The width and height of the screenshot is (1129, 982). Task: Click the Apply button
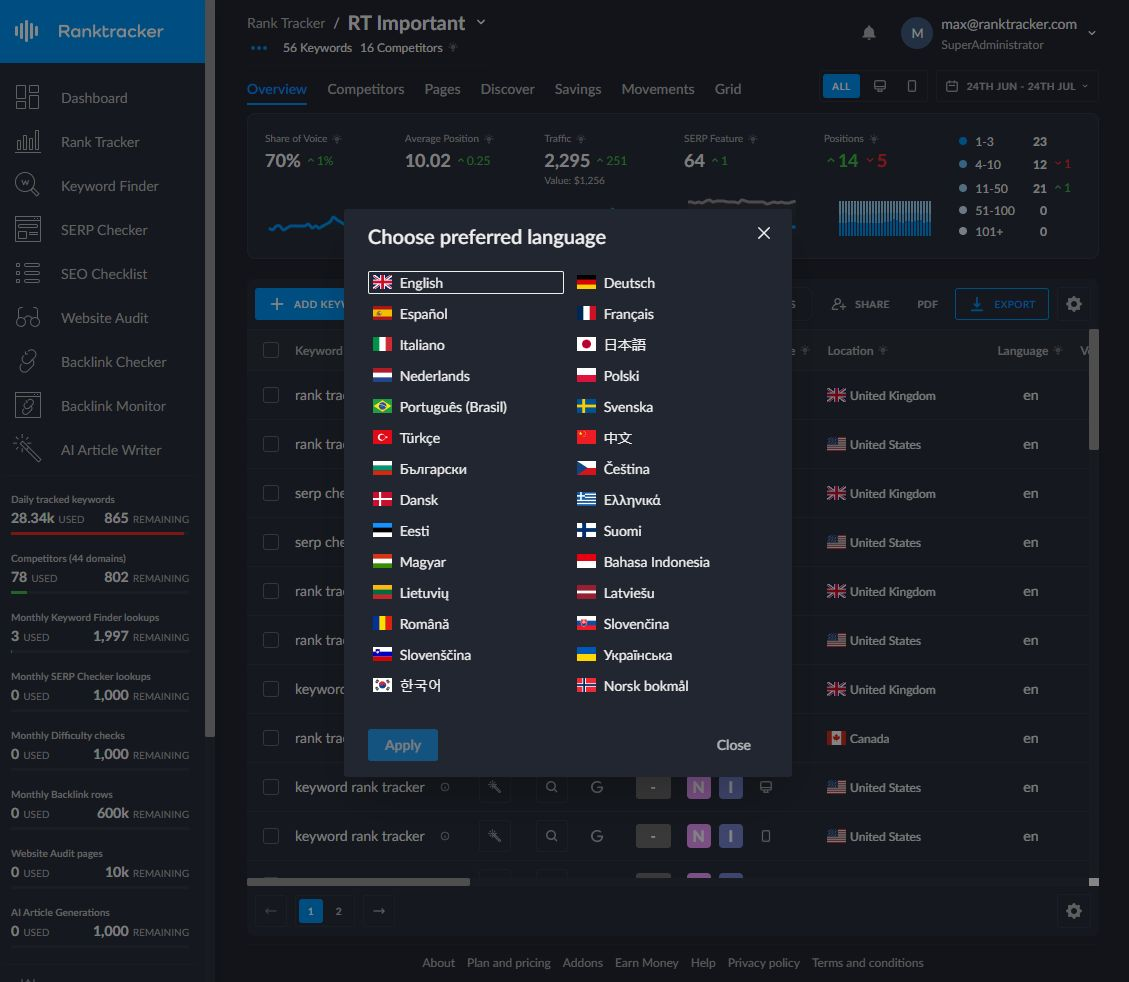[x=402, y=745]
